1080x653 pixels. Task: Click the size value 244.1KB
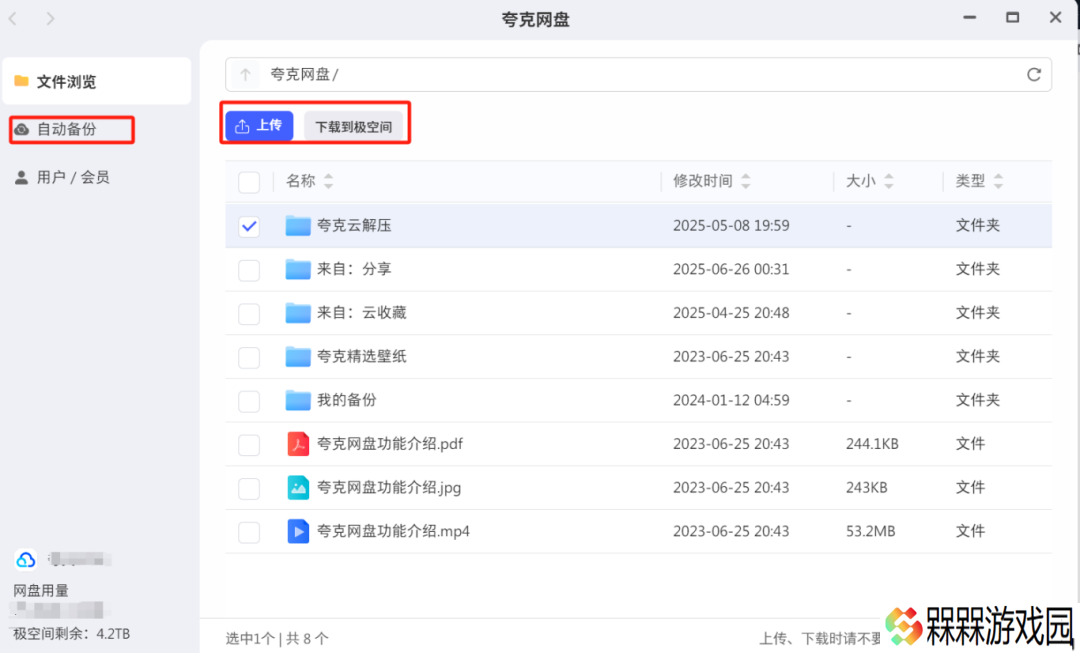tap(872, 444)
